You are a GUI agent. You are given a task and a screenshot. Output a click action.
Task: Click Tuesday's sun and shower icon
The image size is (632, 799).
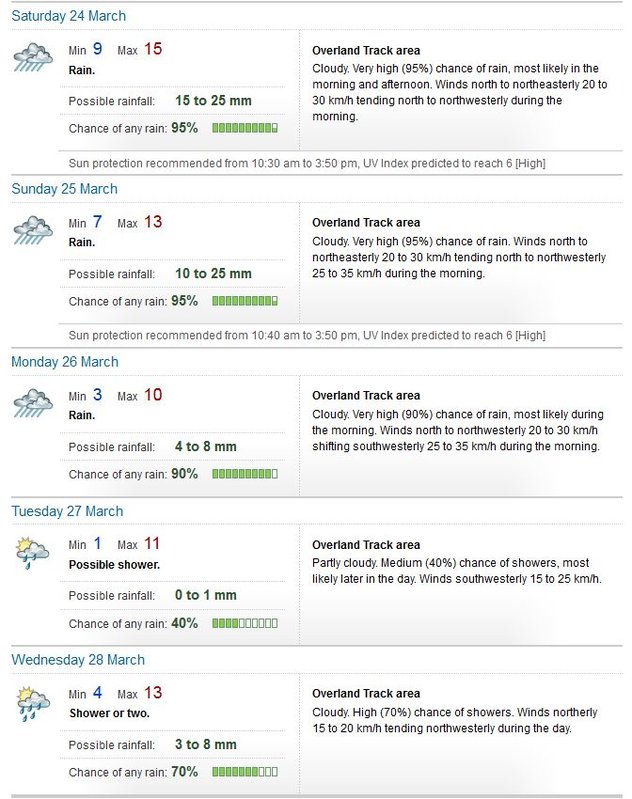click(x=32, y=553)
